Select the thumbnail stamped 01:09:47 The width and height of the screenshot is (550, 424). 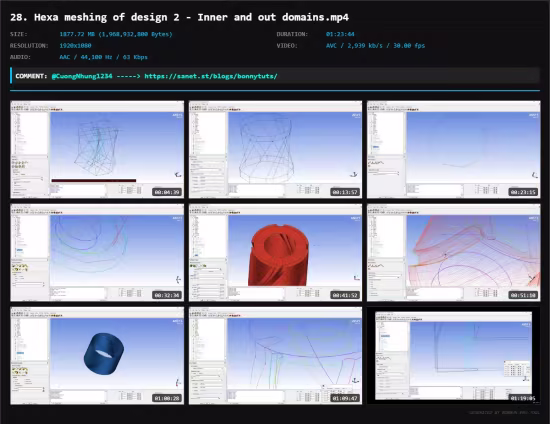(x=275, y=356)
